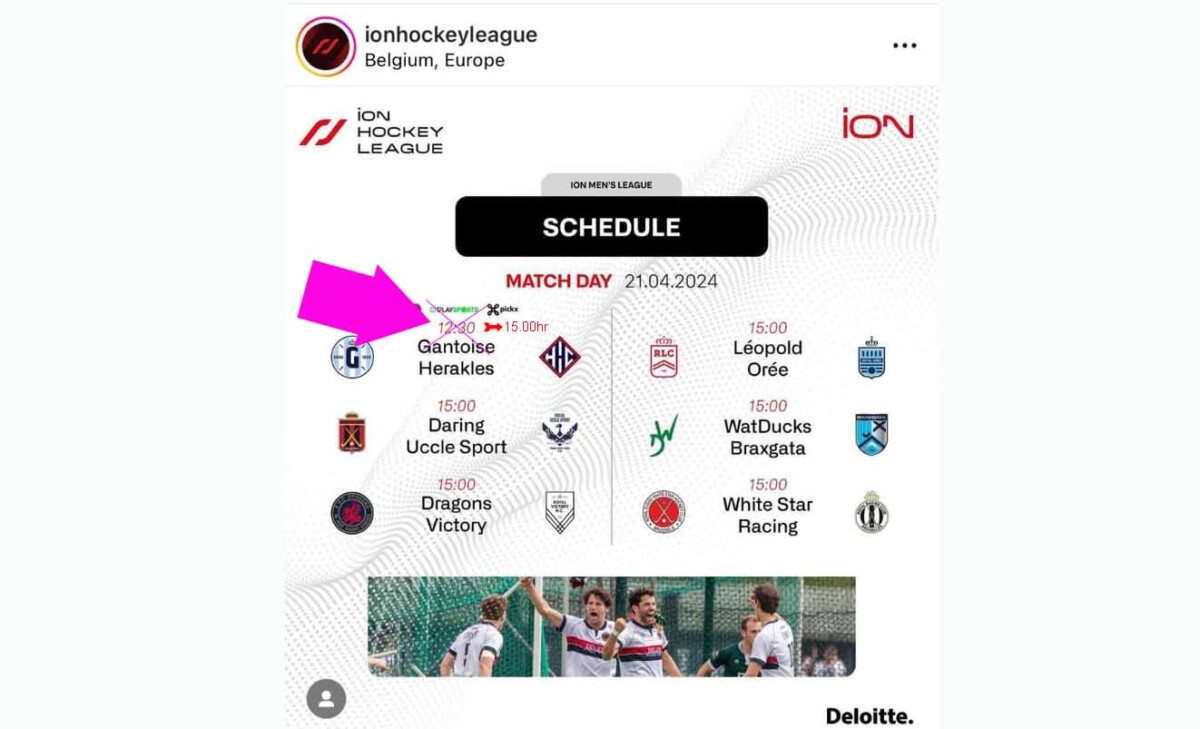
Task: Click the Racing club crest
Action: point(872,512)
